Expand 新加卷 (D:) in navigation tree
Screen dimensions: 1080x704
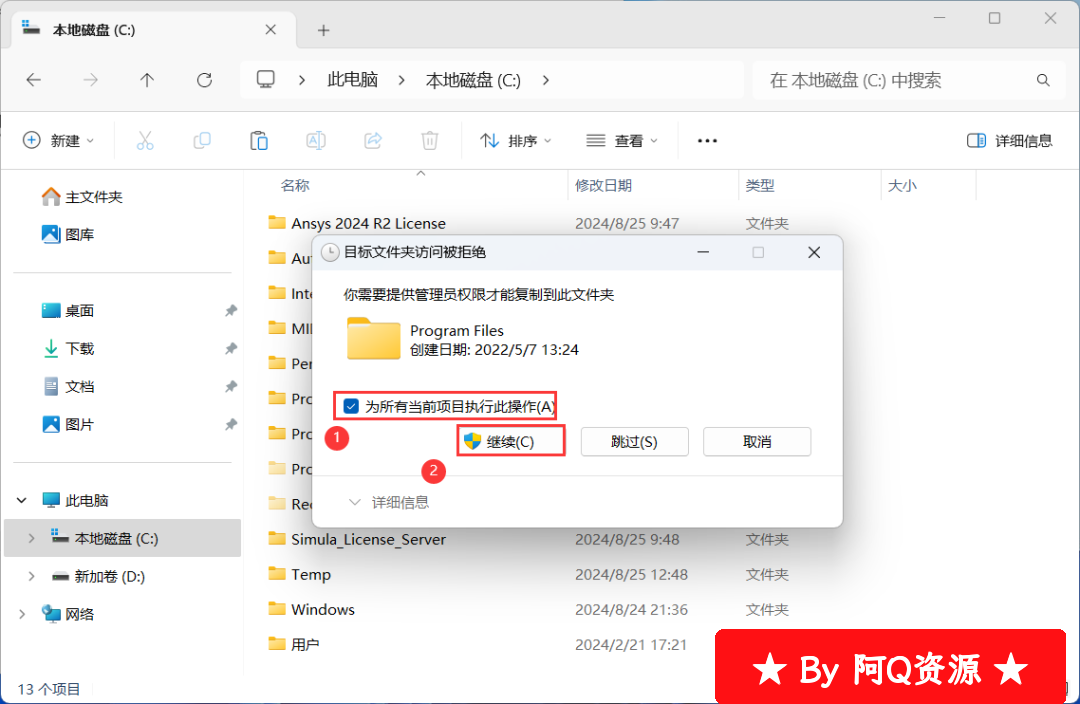coord(31,576)
